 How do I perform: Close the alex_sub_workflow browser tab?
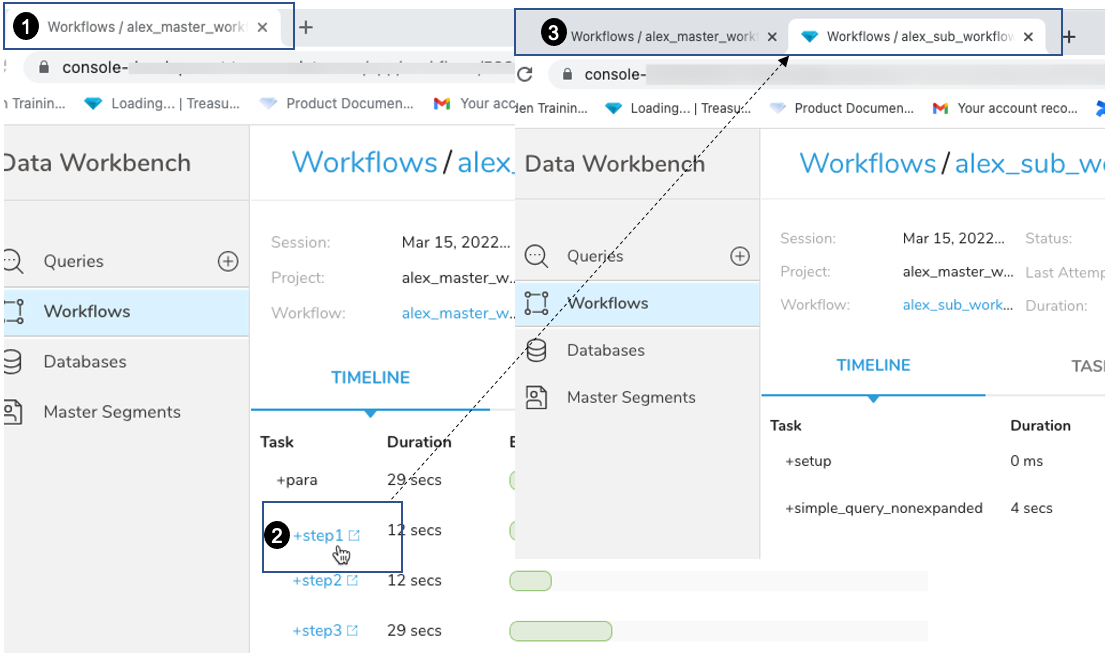coord(1028,37)
